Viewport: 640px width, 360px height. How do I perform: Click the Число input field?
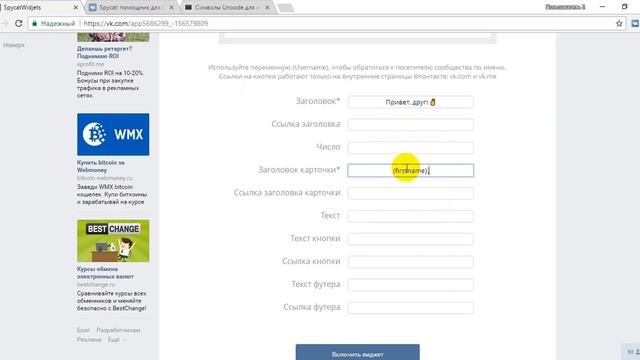[411, 147]
